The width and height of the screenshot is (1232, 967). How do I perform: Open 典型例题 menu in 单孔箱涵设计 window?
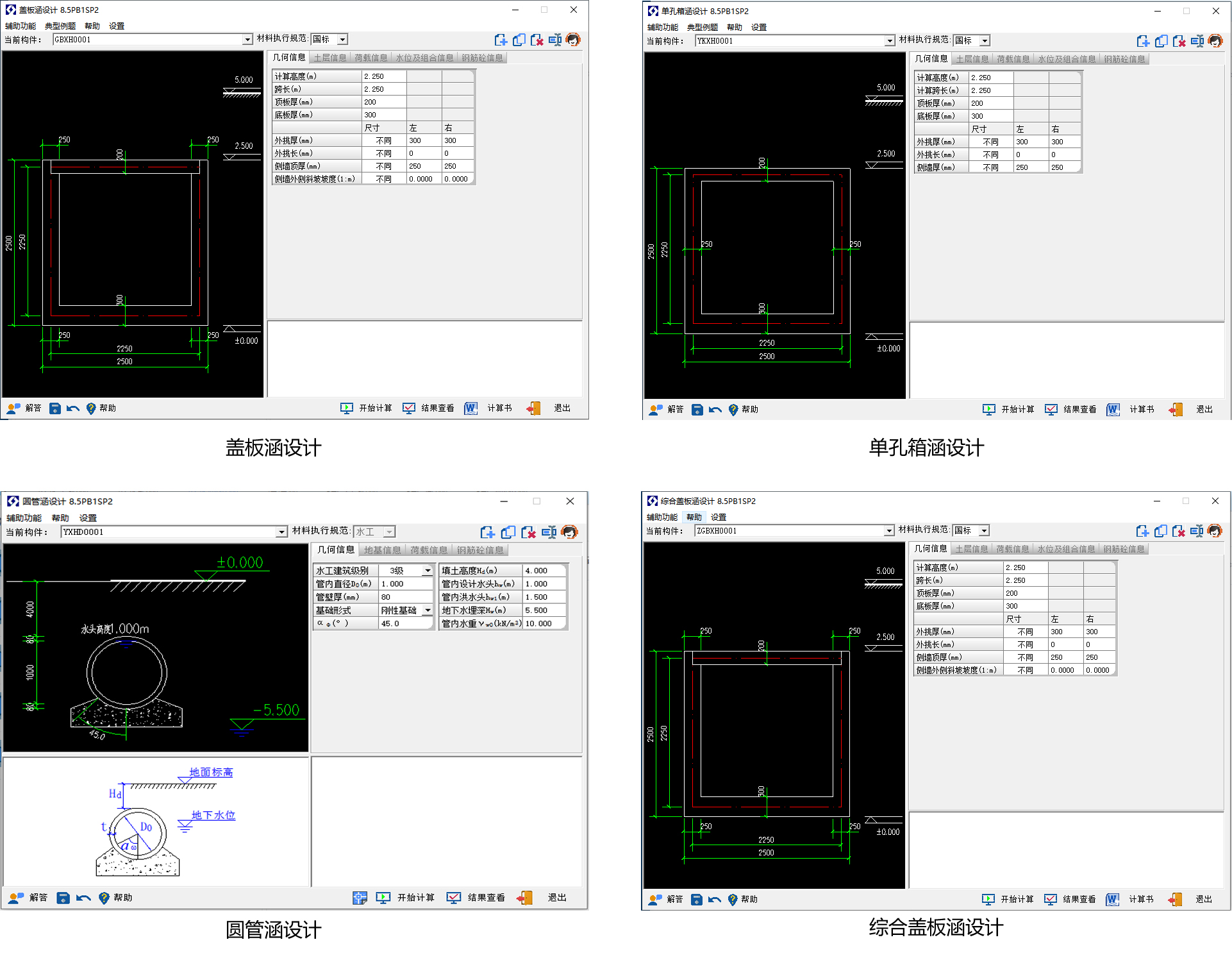pyautogui.click(x=702, y=28)
